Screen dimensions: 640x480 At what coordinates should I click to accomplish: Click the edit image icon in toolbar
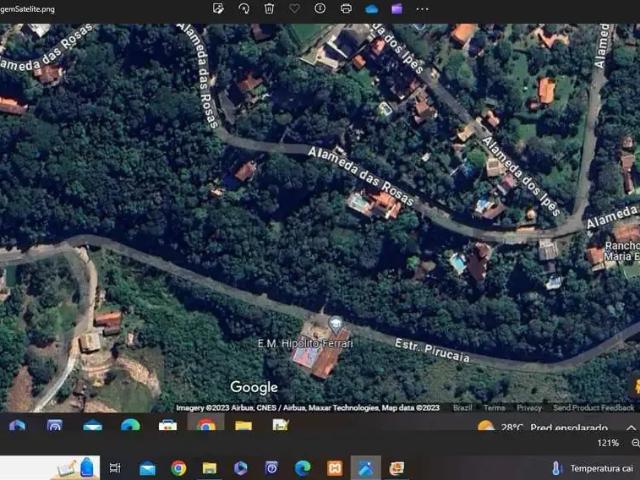tap(218, 8)
